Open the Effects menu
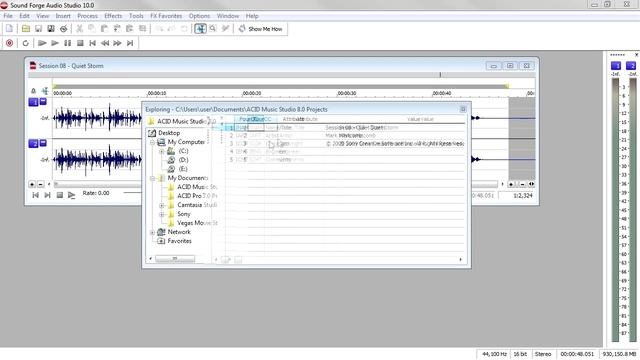Screen dimensions: 640x360 [113, 16]
